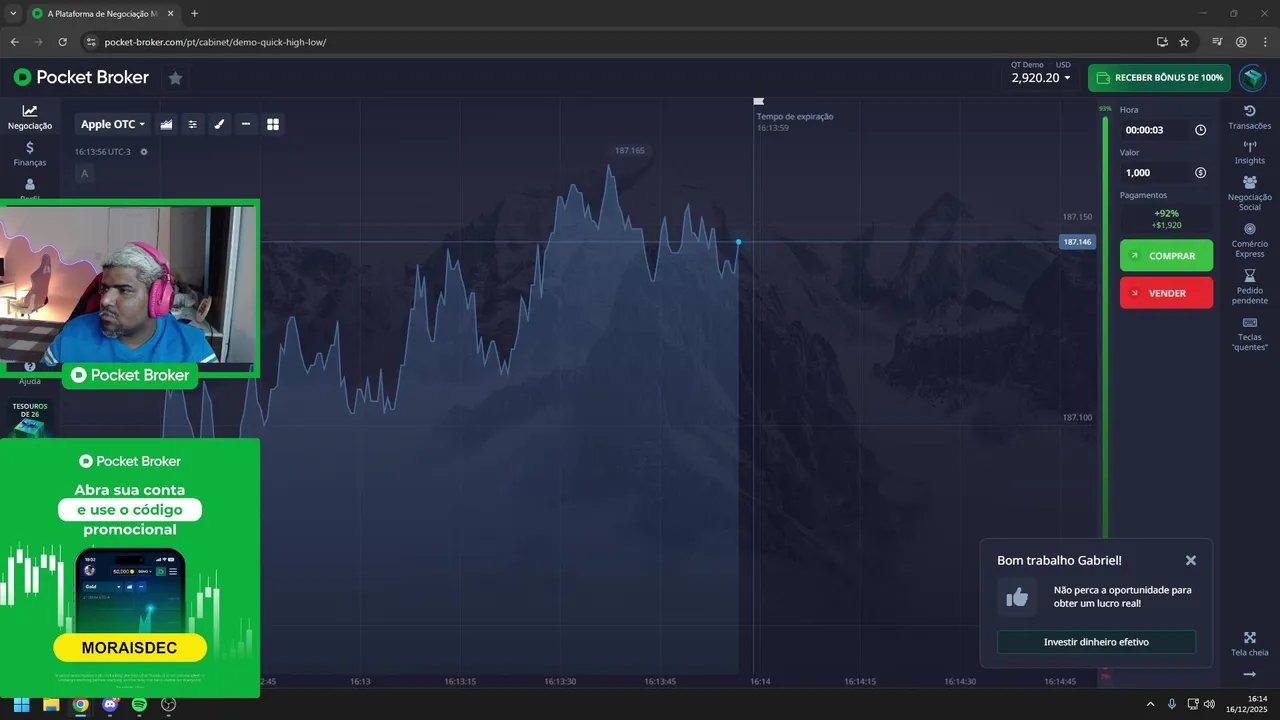The width and height of the screenshot is (1280, 720).
Task: Open Discord from taskbar
Action: (110, 704)
